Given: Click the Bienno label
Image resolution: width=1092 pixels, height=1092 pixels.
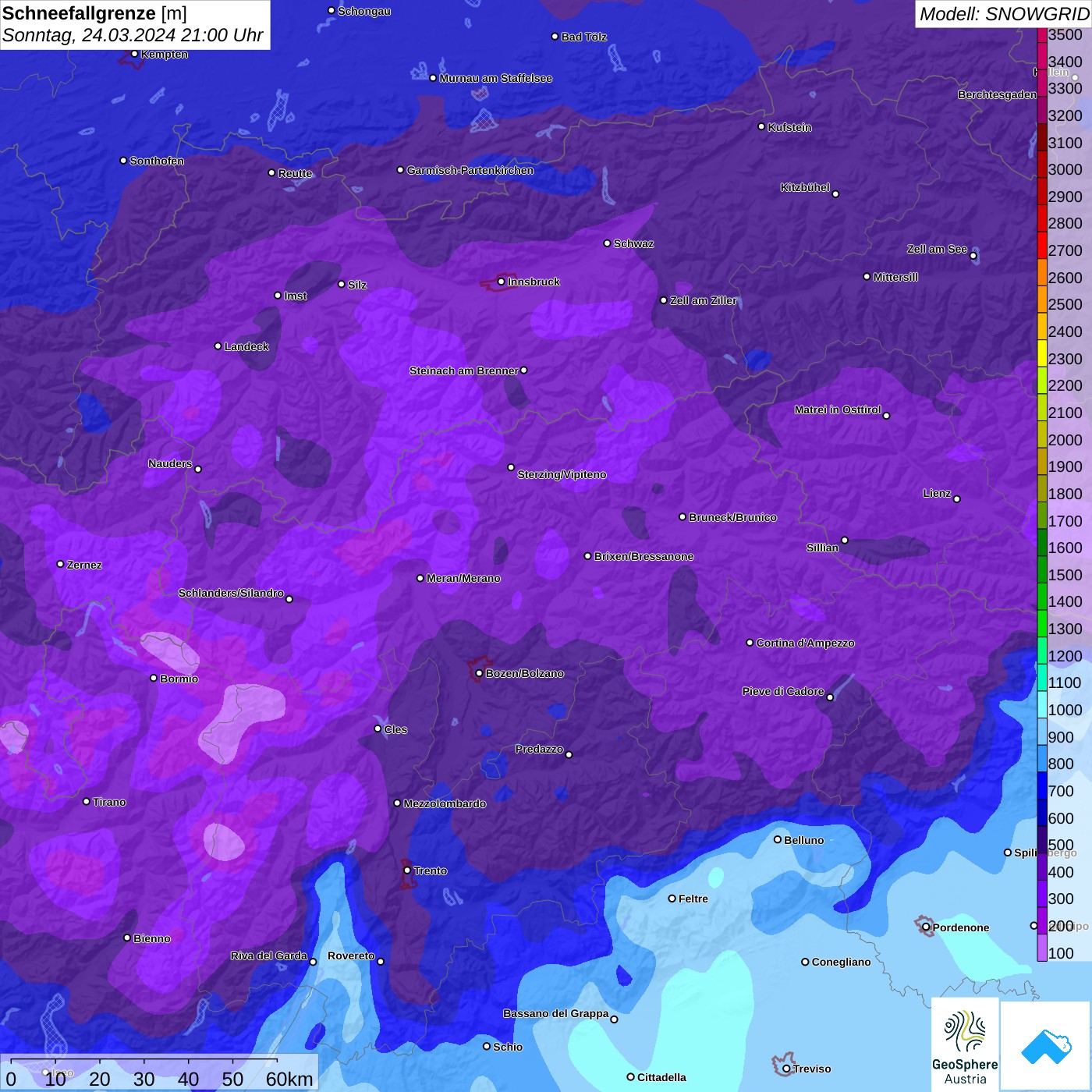Looking at the screenshot, I should (151, 938).
